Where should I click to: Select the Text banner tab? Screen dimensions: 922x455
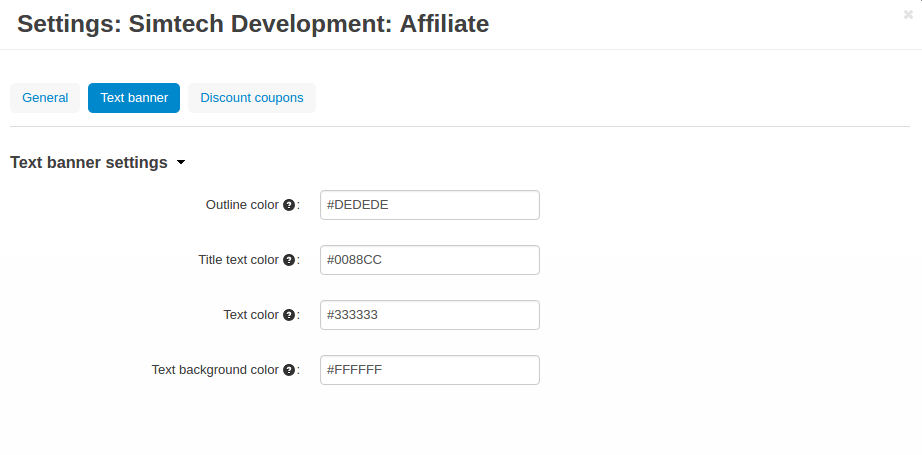coord(134,98)
